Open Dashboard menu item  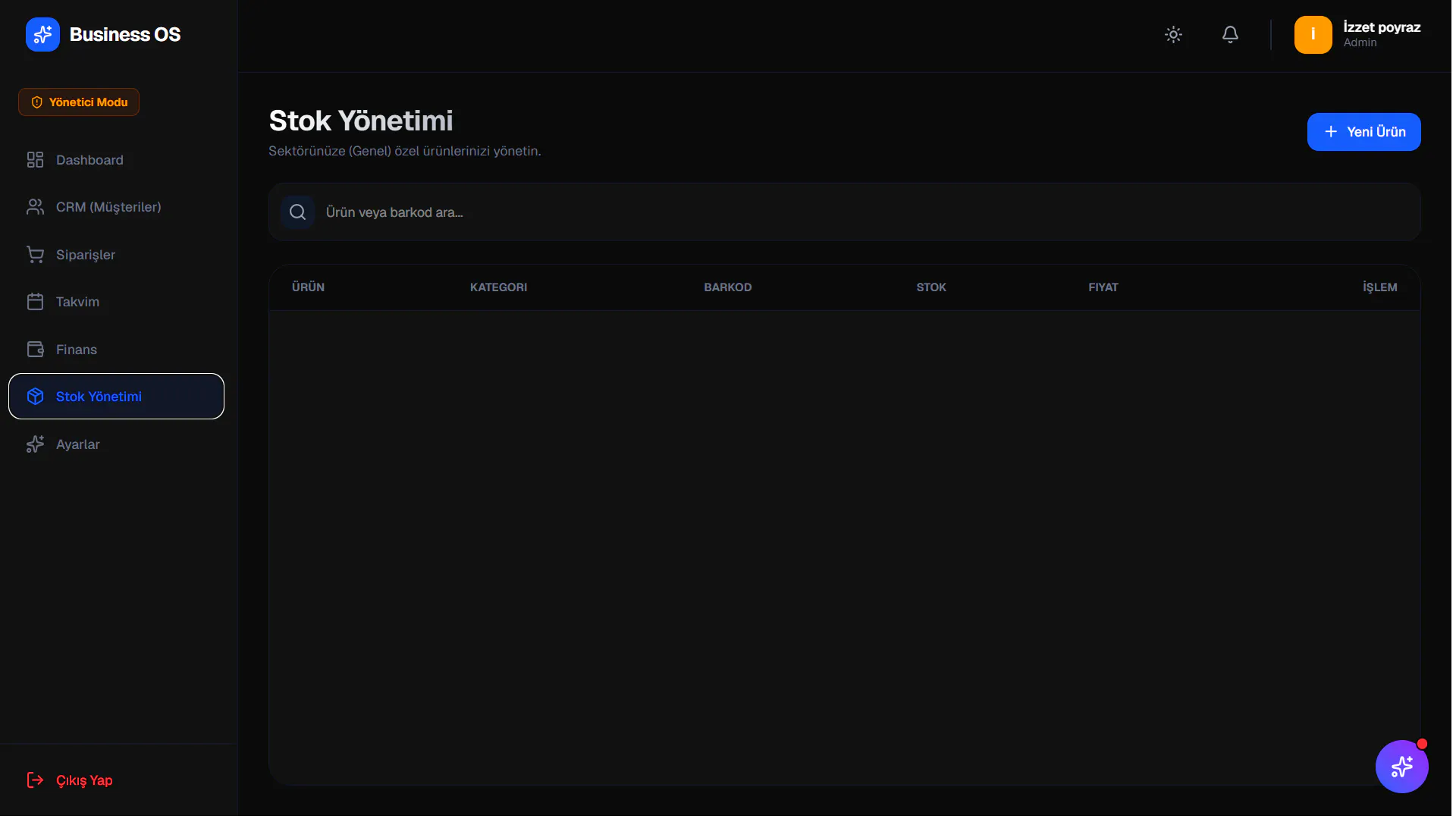pyautogui.click(x=117, y=160)
